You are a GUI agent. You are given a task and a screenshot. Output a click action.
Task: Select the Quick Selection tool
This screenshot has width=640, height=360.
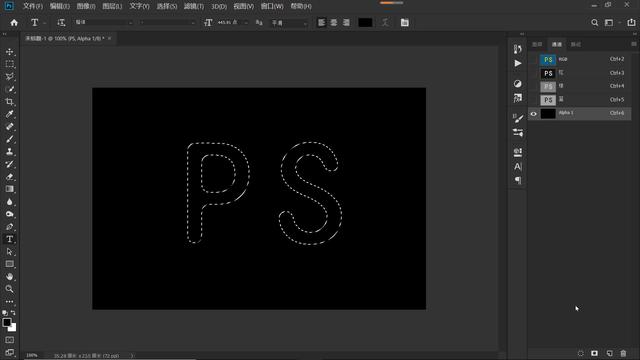pos(9,89)
